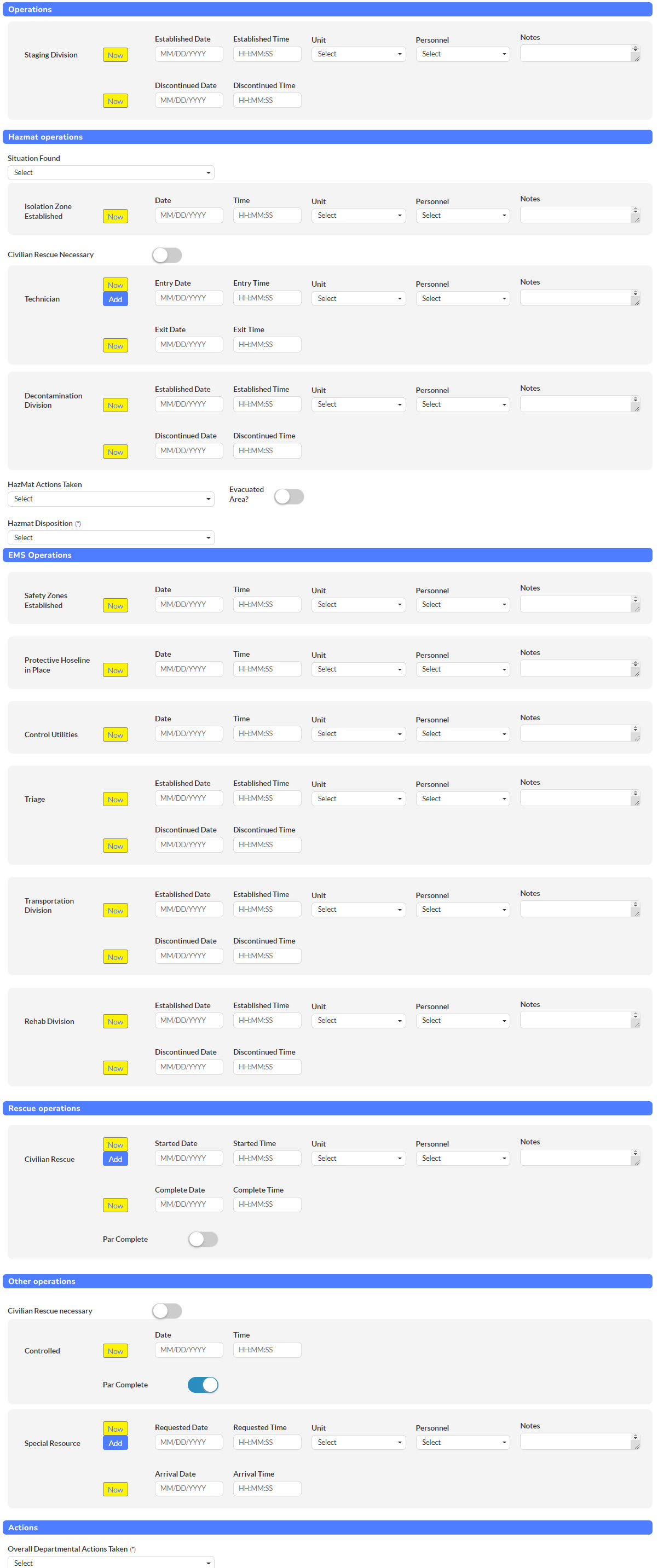Screen dimensions: 658x1568
Task: Click Now for Rehab Division established
Action: (x=115, y=1021)
